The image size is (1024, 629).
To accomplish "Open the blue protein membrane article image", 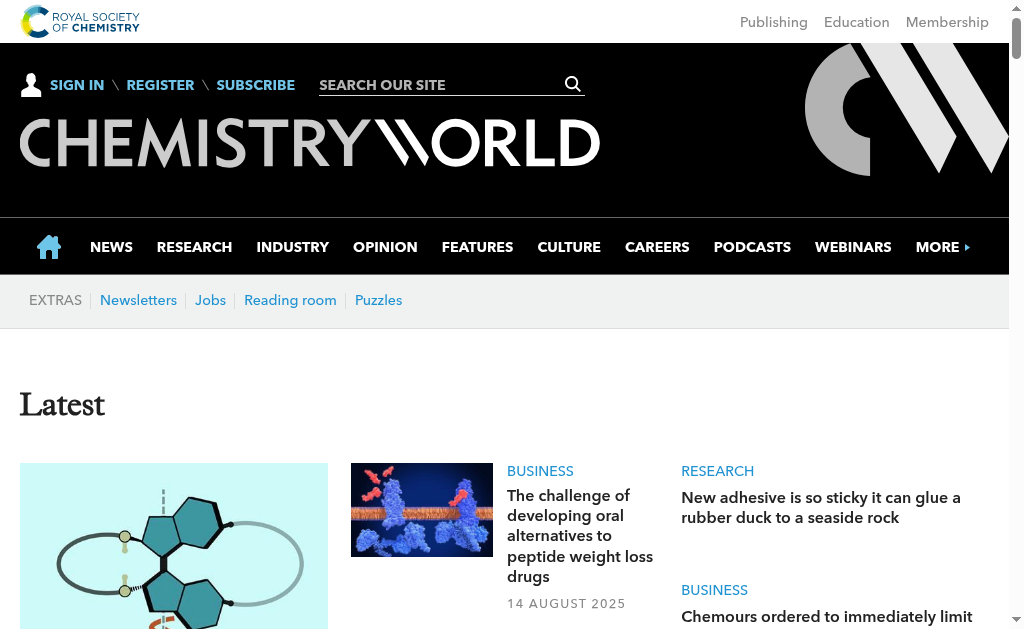I will (422, 510).
